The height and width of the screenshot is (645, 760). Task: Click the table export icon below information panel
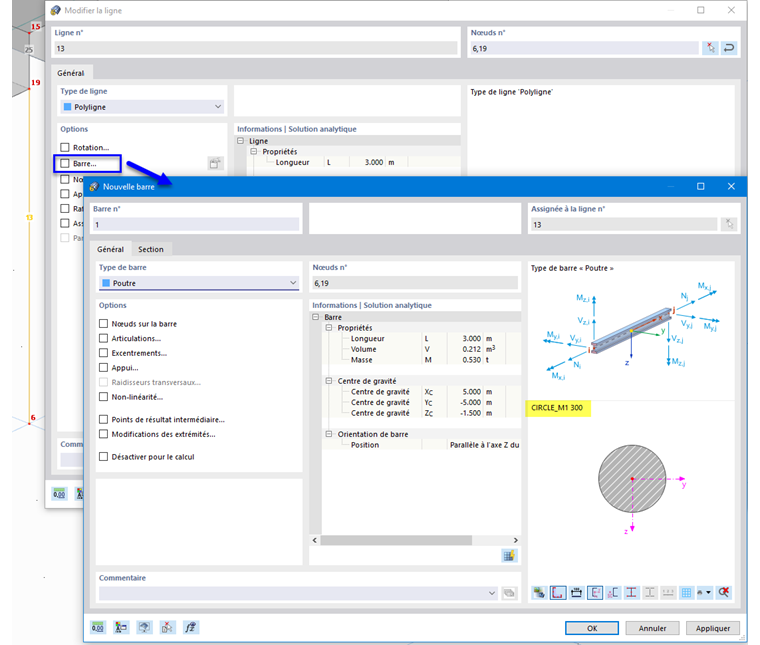(x=509, y=556)
